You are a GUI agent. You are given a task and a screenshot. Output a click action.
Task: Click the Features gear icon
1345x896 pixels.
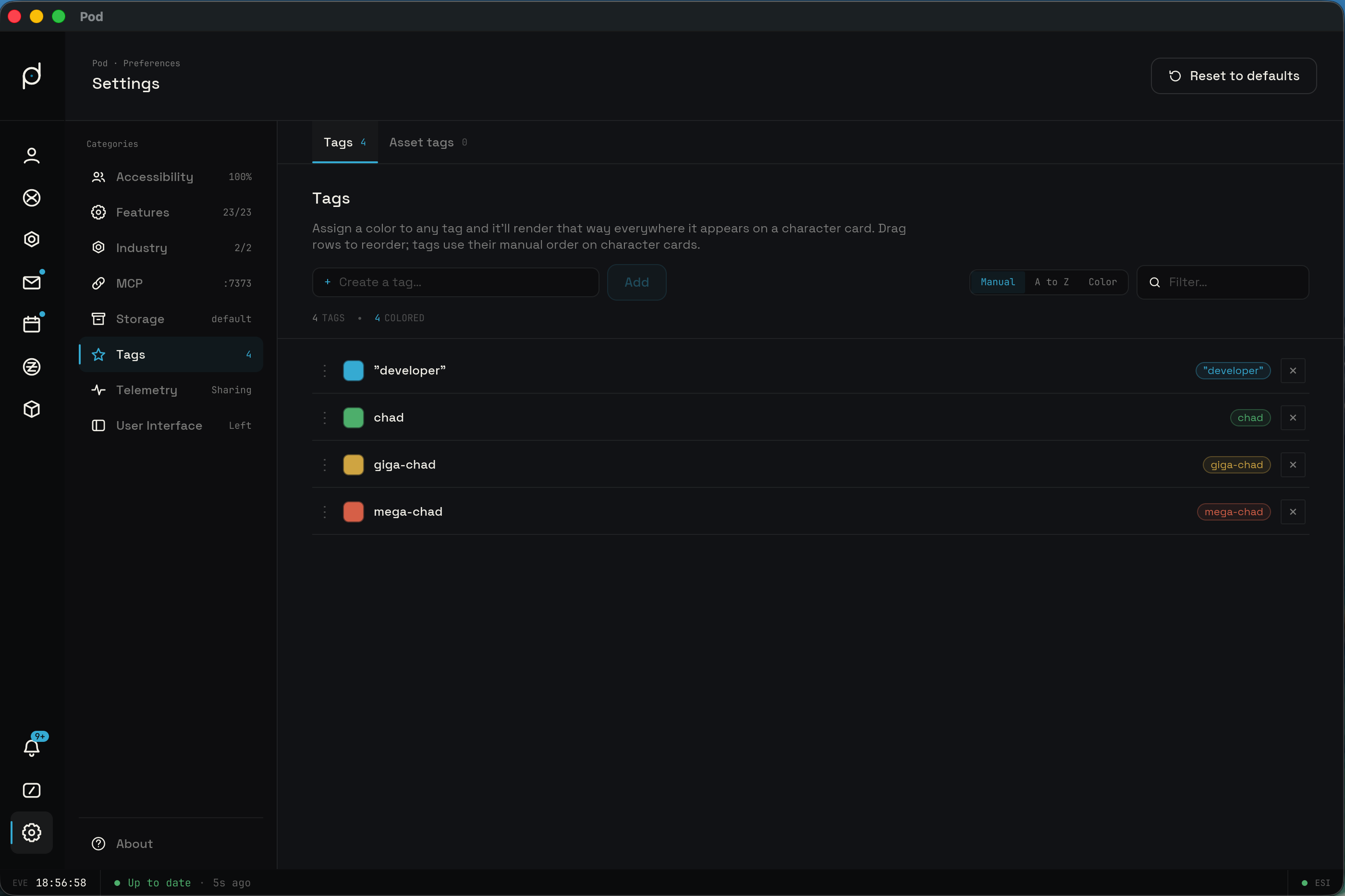[x=98, y=213]
